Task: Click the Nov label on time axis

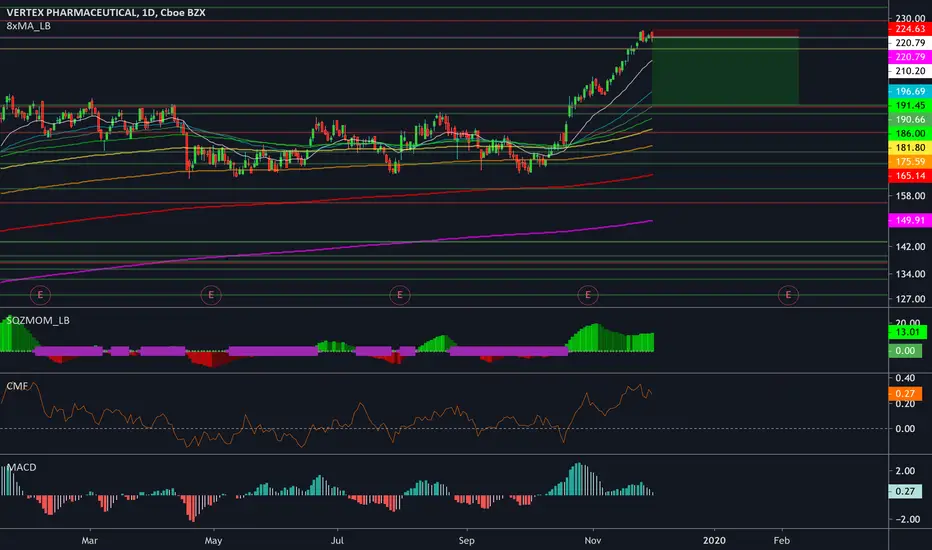Action: [x=593, y=540]
